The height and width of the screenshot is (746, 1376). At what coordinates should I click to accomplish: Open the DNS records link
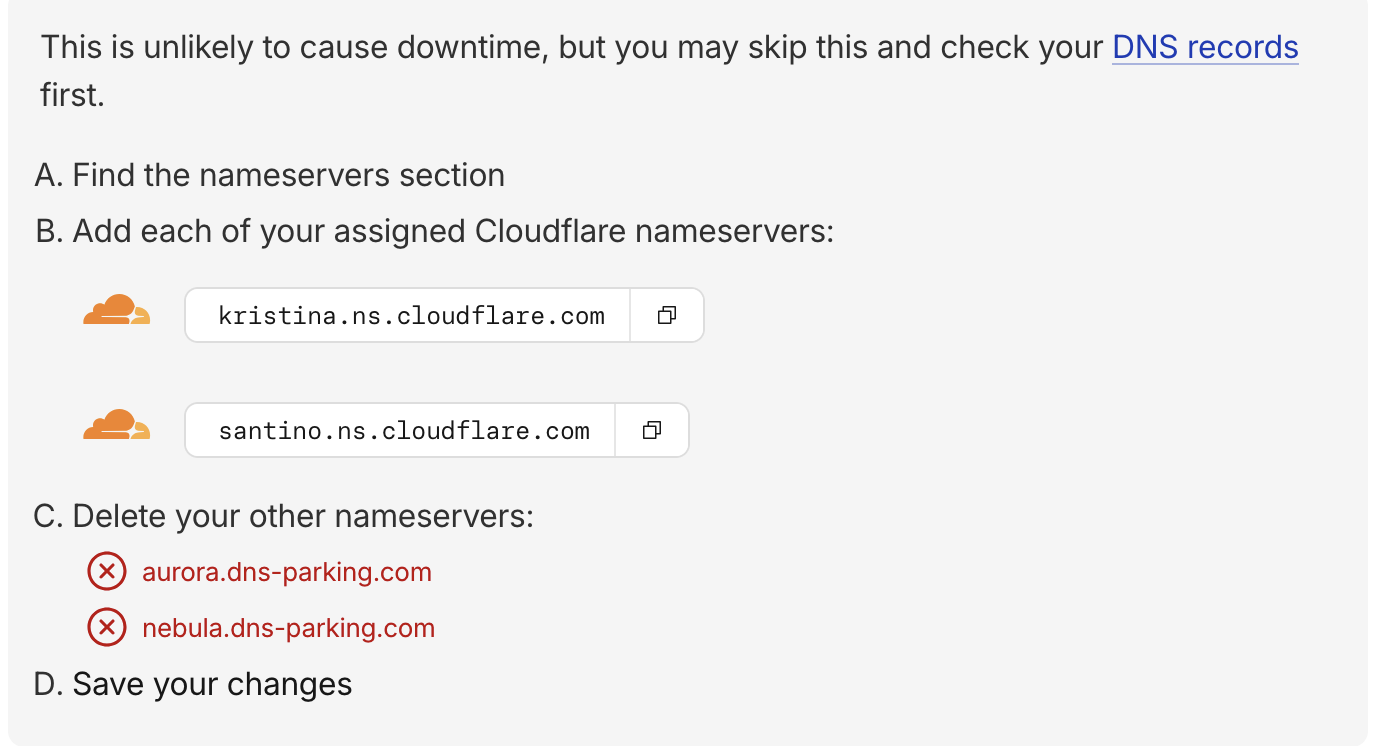[x=1205, y=47]
